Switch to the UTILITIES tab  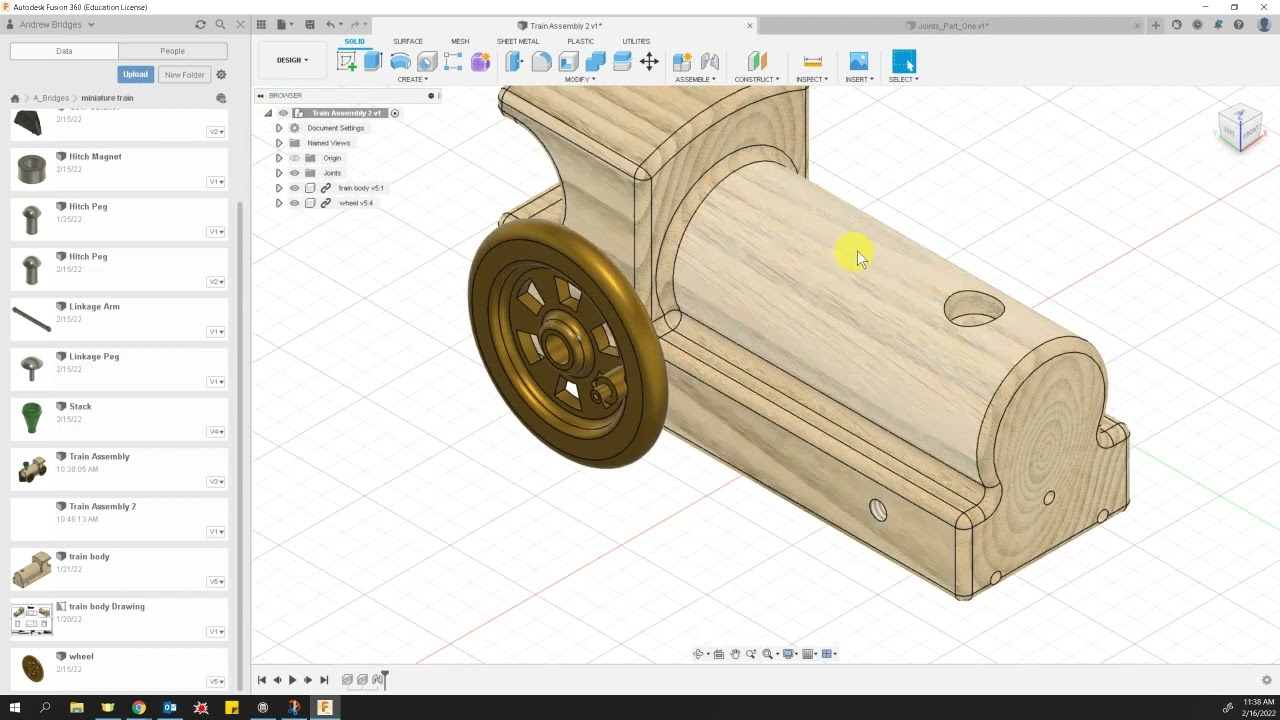(x=636, y=41)
